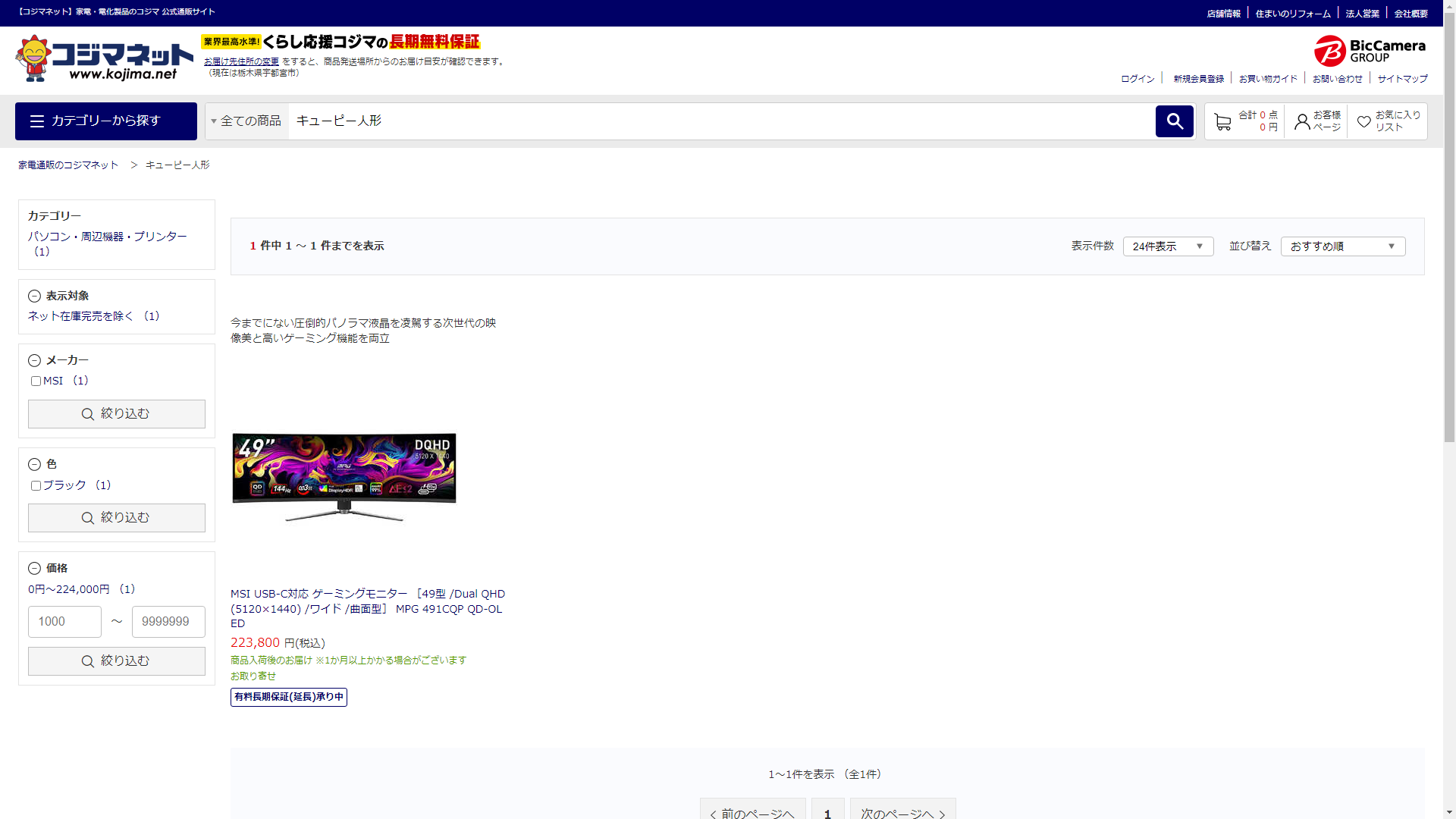Click the MSI monitor product thumbnail

tap(344, 475)
